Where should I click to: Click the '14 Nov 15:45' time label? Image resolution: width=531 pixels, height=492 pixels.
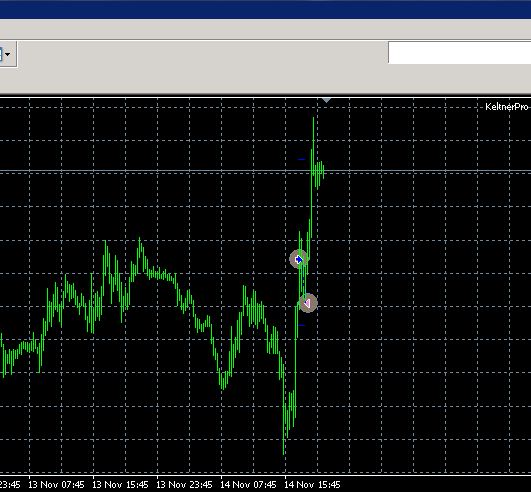tap(312, 485)
